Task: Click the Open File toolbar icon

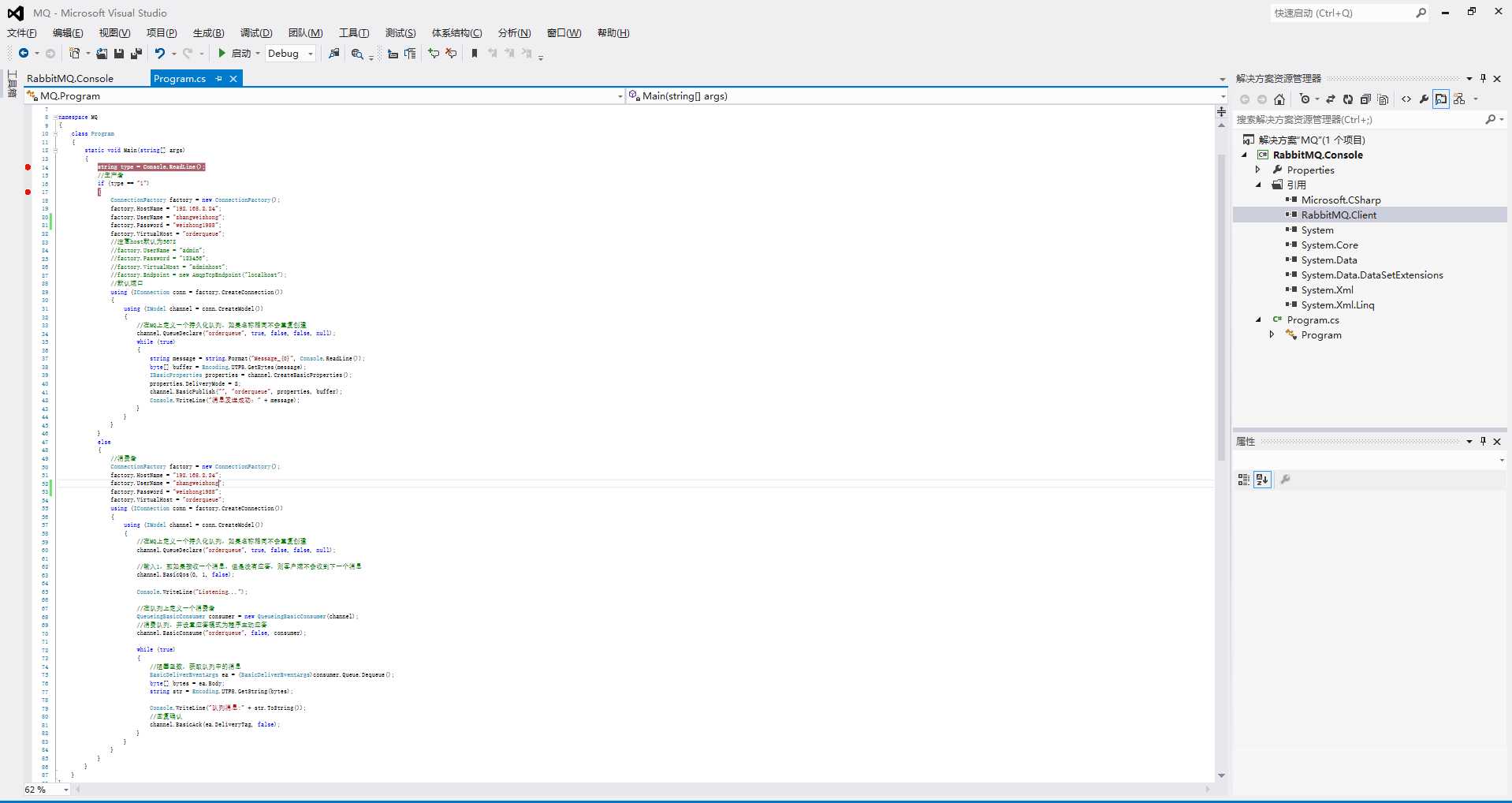Action: coord(102,54)
